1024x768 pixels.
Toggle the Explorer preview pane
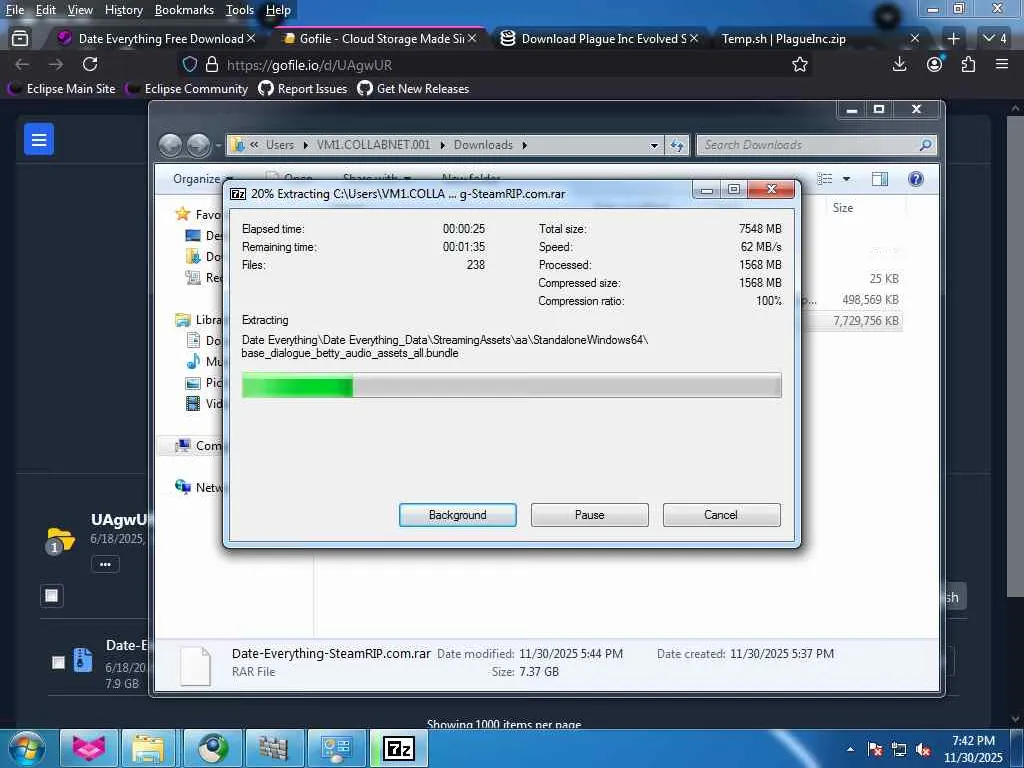click(880, 179)
